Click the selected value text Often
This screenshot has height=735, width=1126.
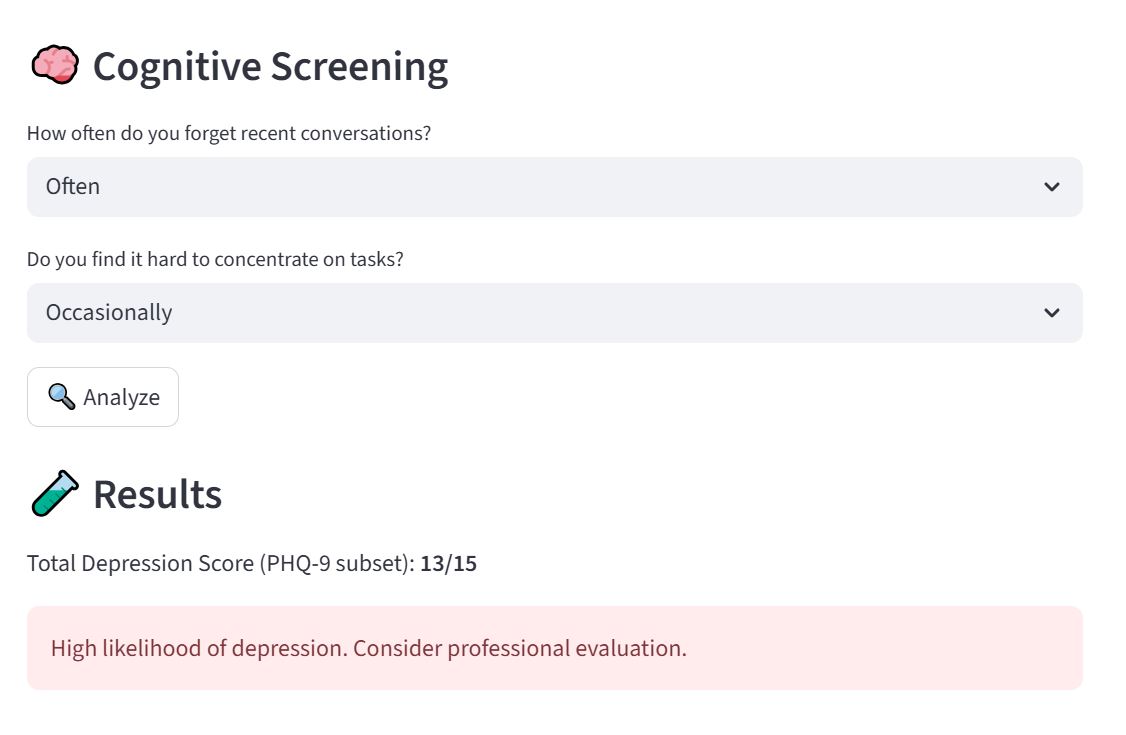click(73, 187)
